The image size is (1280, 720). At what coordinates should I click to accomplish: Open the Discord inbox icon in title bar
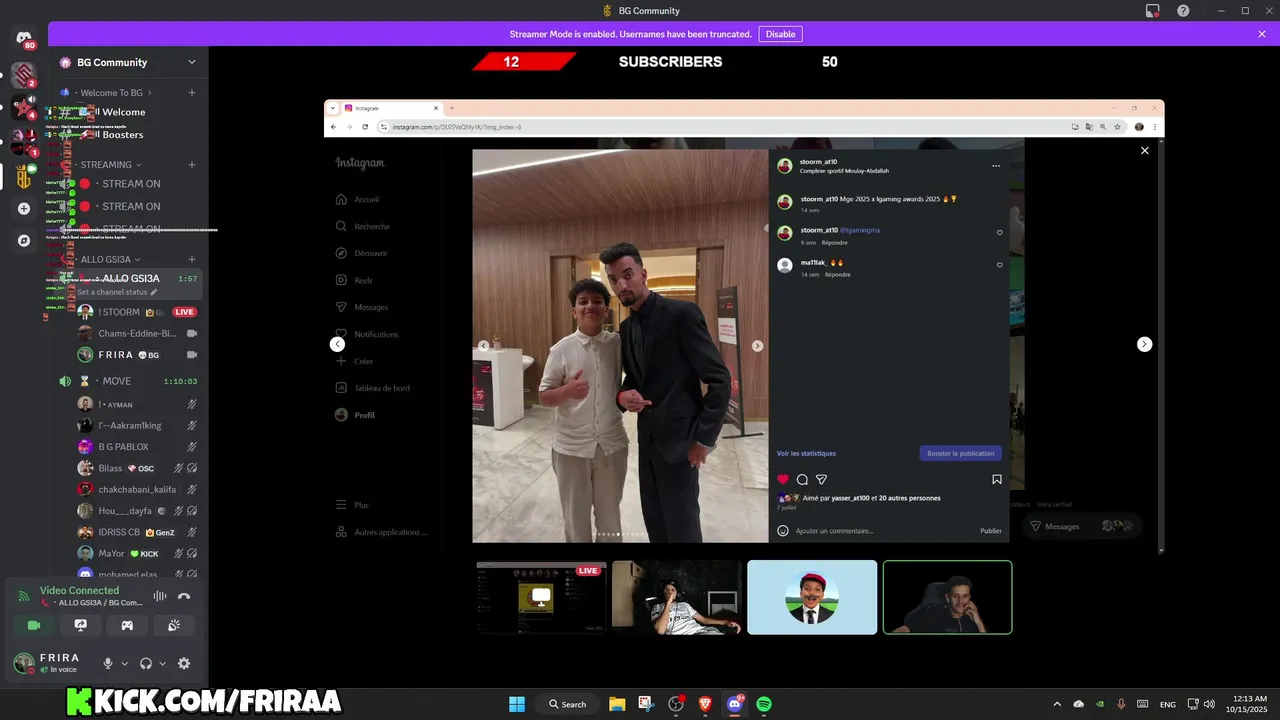[1152, 11]
